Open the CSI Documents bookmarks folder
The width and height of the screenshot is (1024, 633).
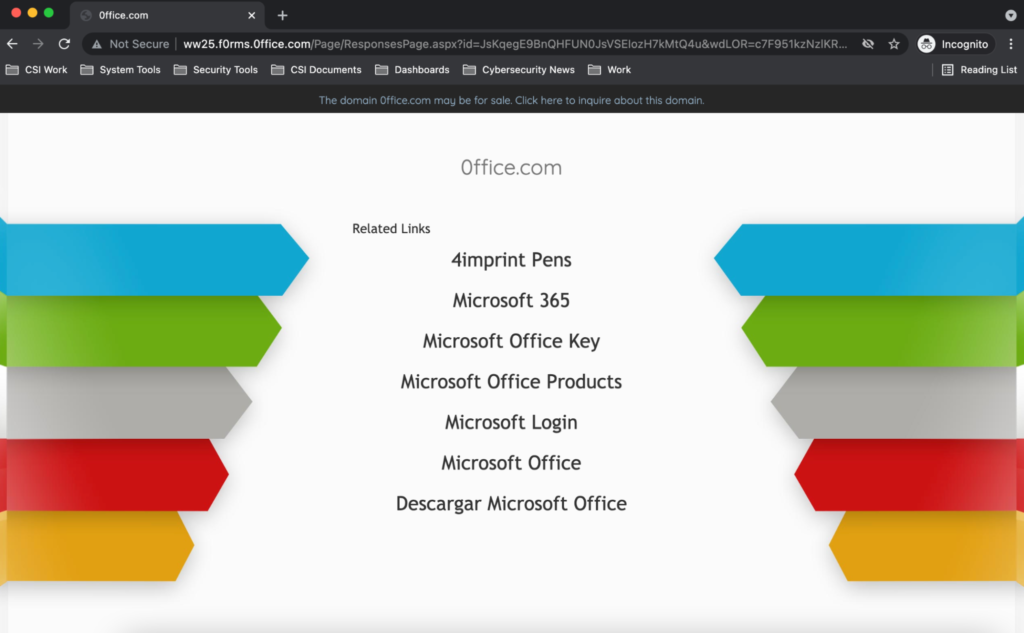point(316,70)
